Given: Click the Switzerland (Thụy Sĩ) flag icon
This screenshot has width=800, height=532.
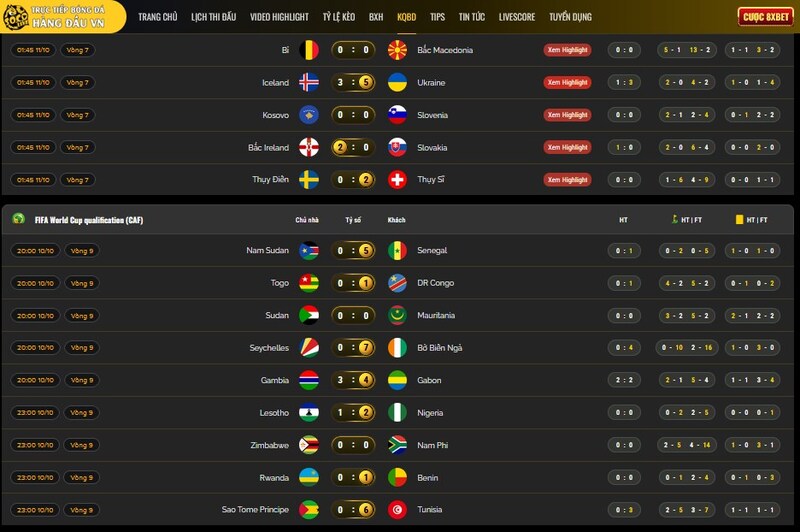Looking at the screenshot, I should tap(397, 180).
